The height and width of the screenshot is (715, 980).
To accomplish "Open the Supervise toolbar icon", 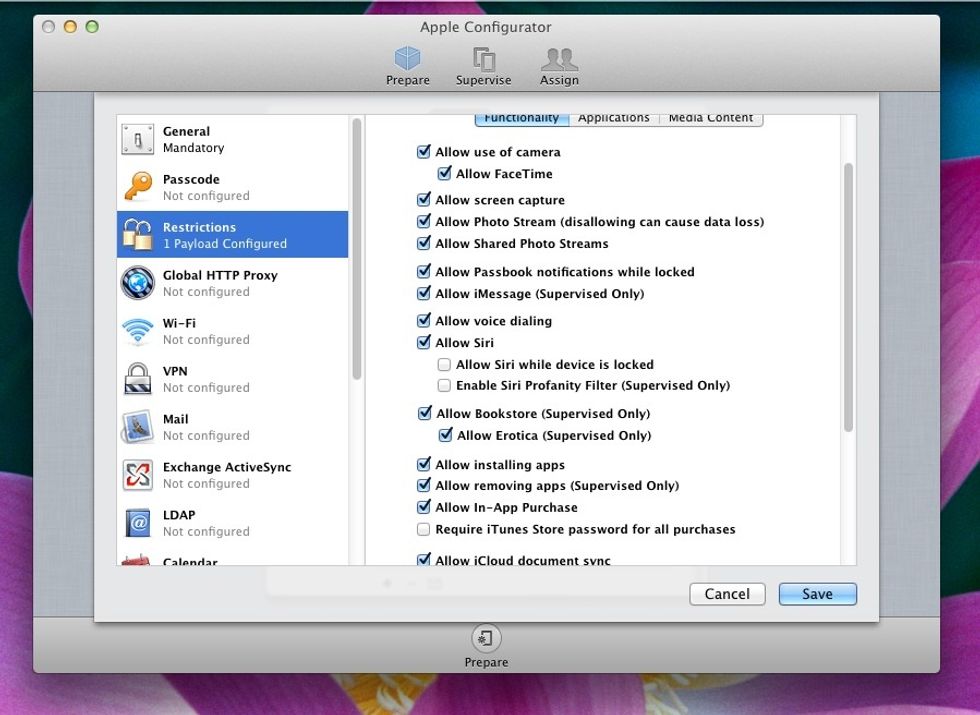I will point(484,60).
